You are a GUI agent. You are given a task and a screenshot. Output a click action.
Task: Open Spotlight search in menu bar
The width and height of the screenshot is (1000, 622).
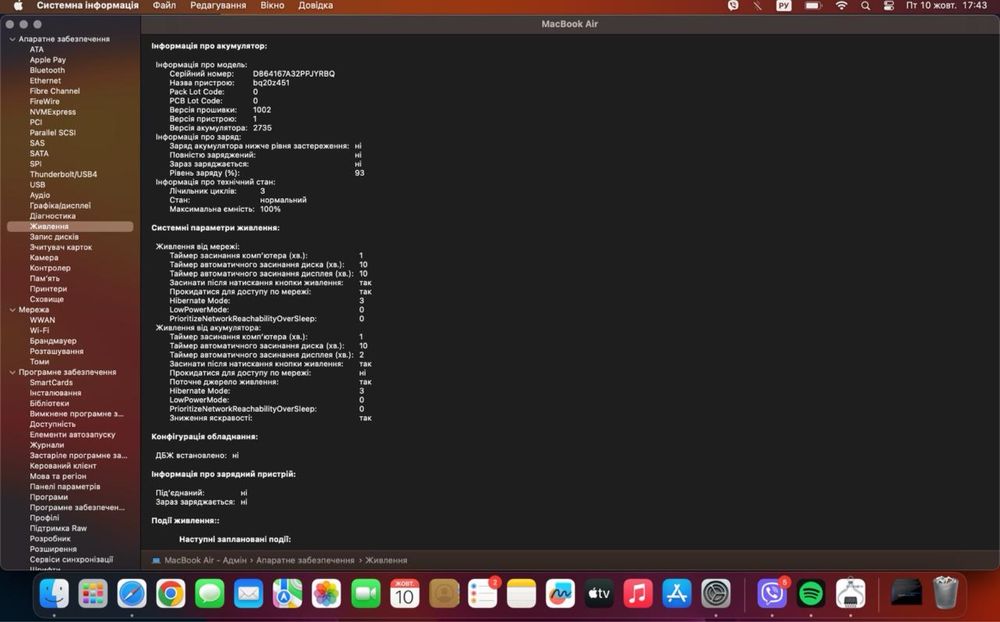[865, 6]
